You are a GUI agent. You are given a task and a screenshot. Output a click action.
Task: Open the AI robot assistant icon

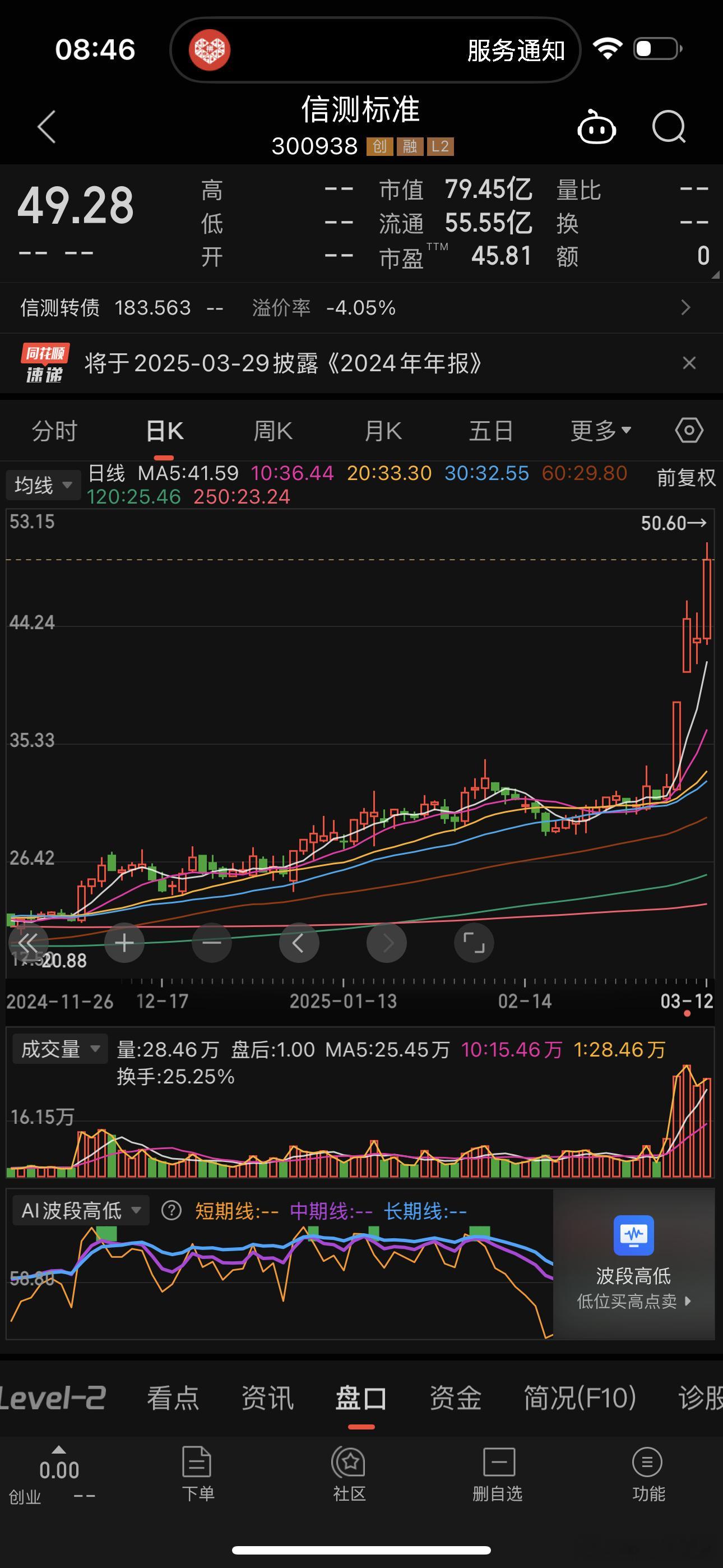tap(596, 126)
